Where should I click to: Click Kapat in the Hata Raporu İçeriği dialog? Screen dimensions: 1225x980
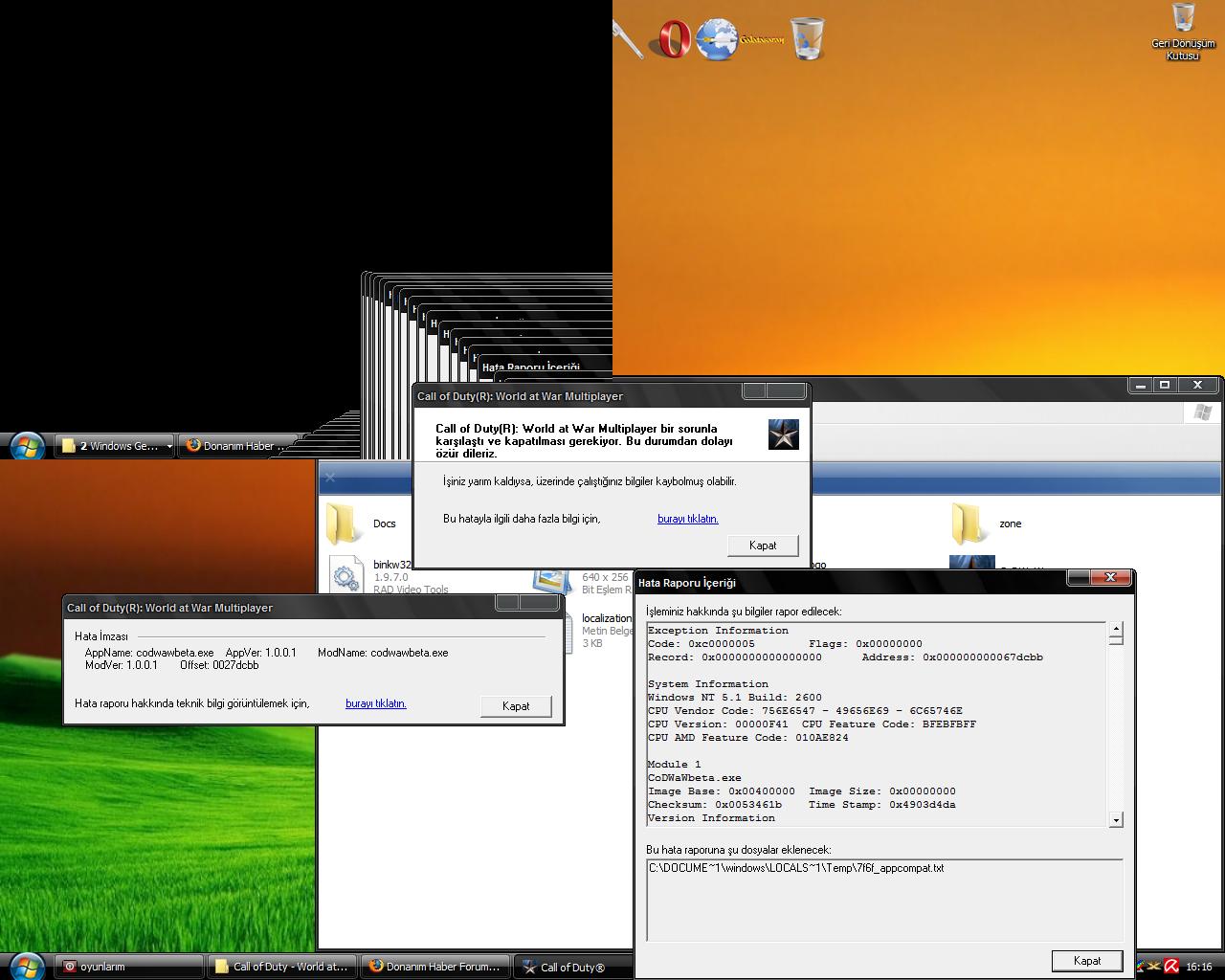[x=1086, y=961]
